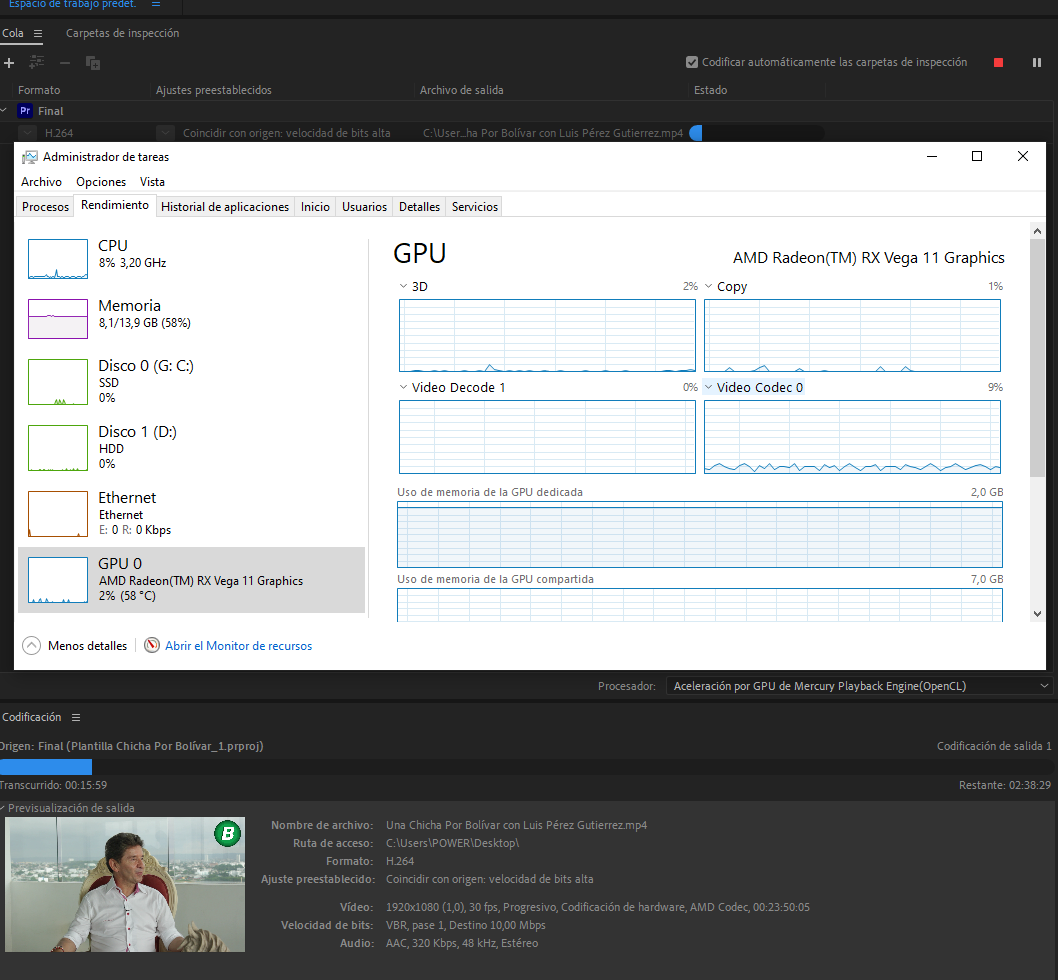The height and width of the screenshot is (980, 1058).
Task: Collapse the Video Codec 0 graph section
Action: [708, 387]
